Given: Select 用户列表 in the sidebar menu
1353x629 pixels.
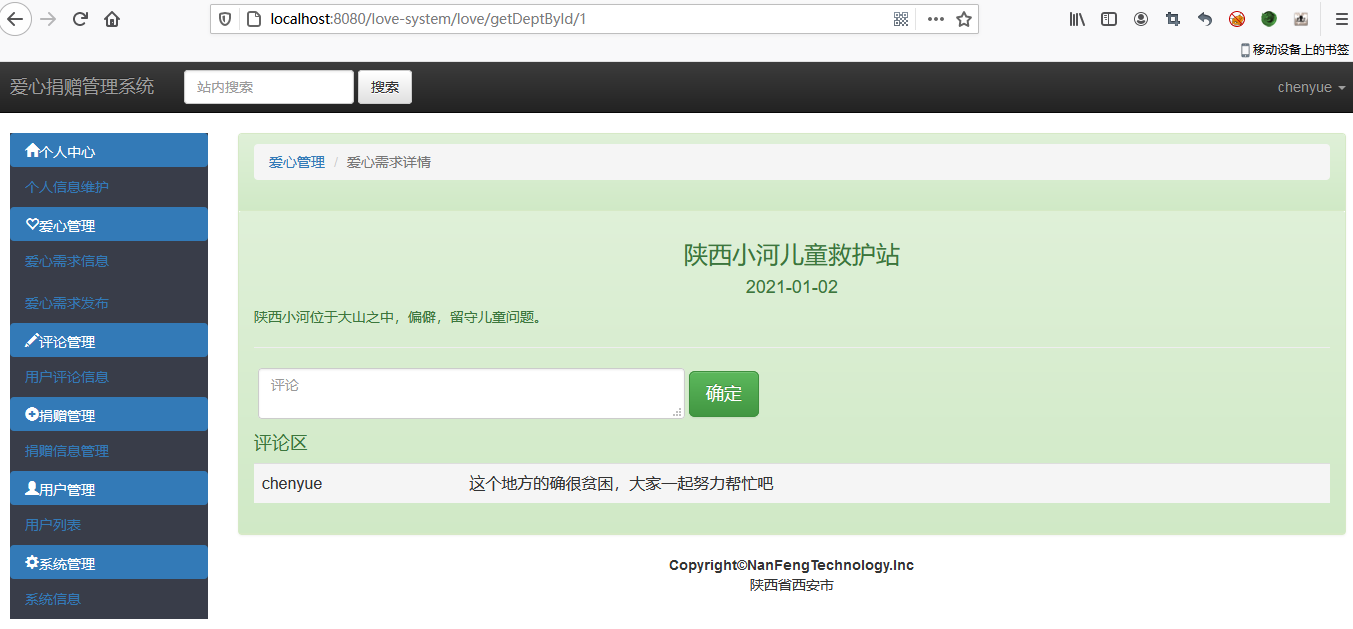Looking at the screenshot, I should pyautogui.click(x=52, y=525).
